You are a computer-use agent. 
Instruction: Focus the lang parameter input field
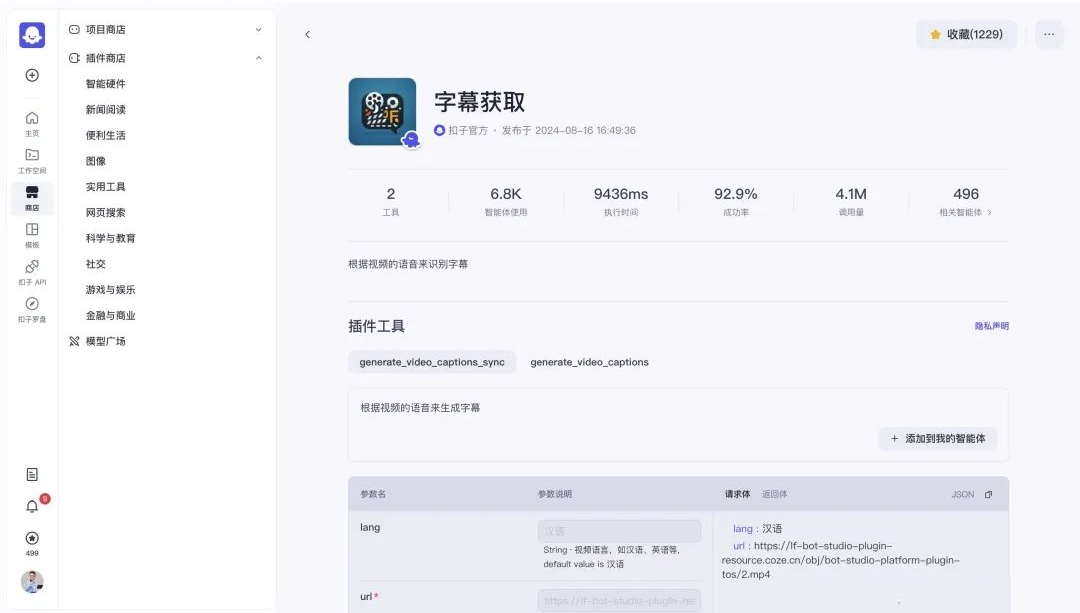coord(619,531)
